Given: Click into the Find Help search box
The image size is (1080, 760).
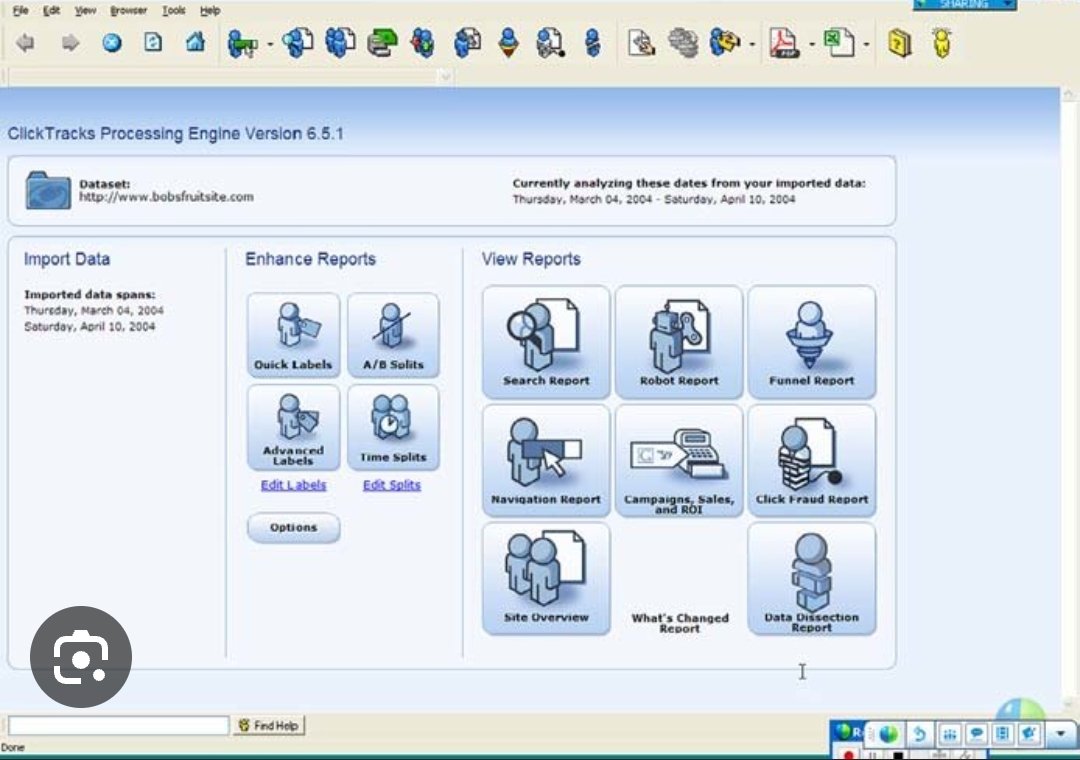Looking at the screenshot, I should point(118,725).
